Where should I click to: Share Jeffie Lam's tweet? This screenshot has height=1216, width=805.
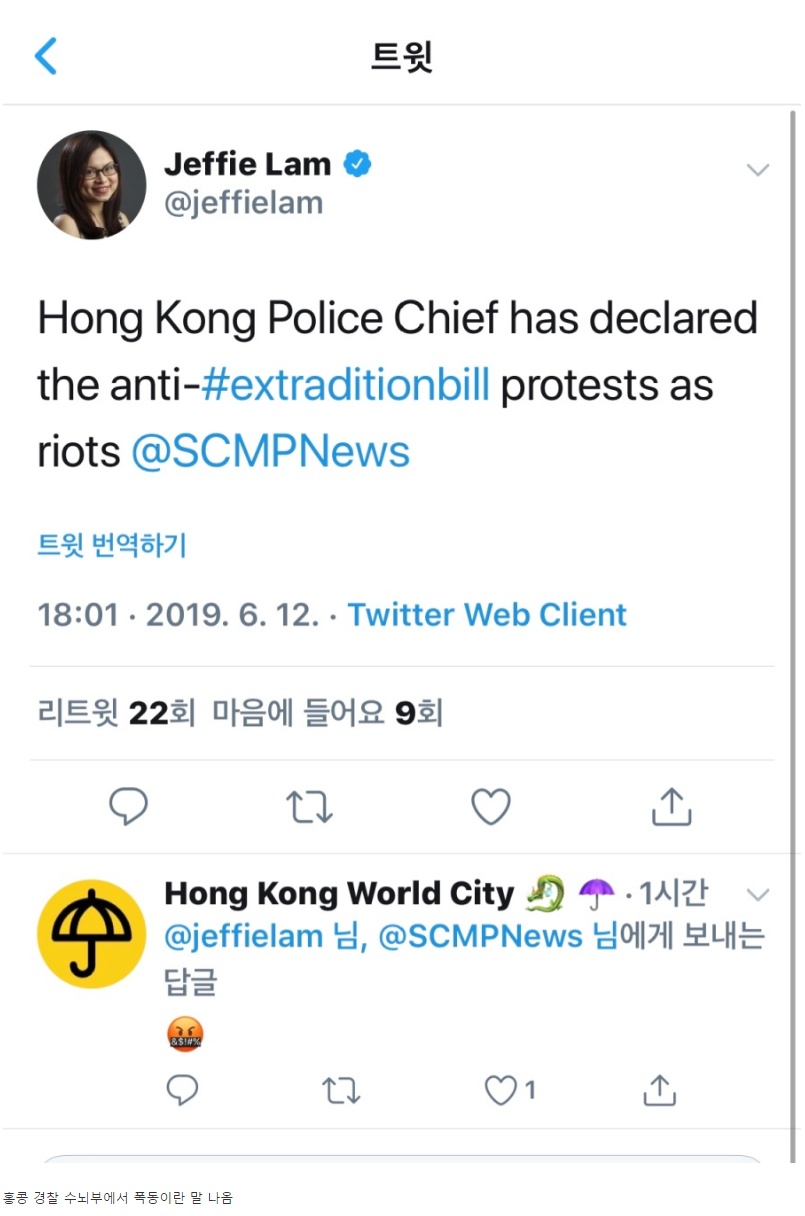[x=671, y=806]
